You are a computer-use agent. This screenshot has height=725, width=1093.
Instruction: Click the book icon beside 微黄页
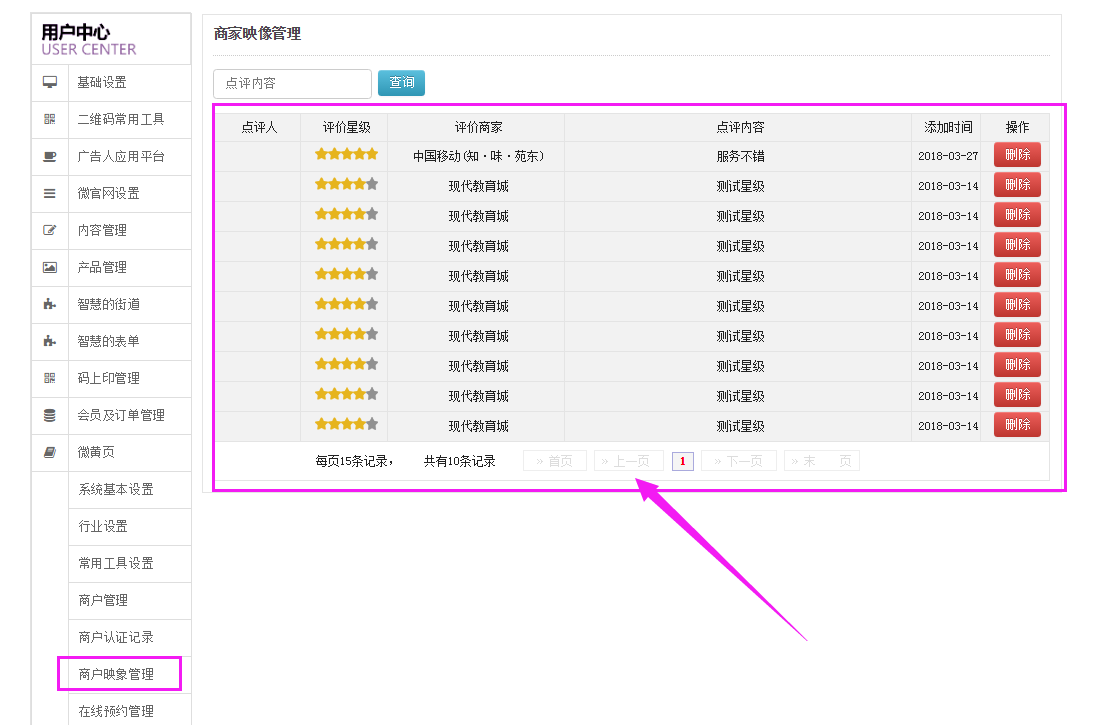pos(50,453)
